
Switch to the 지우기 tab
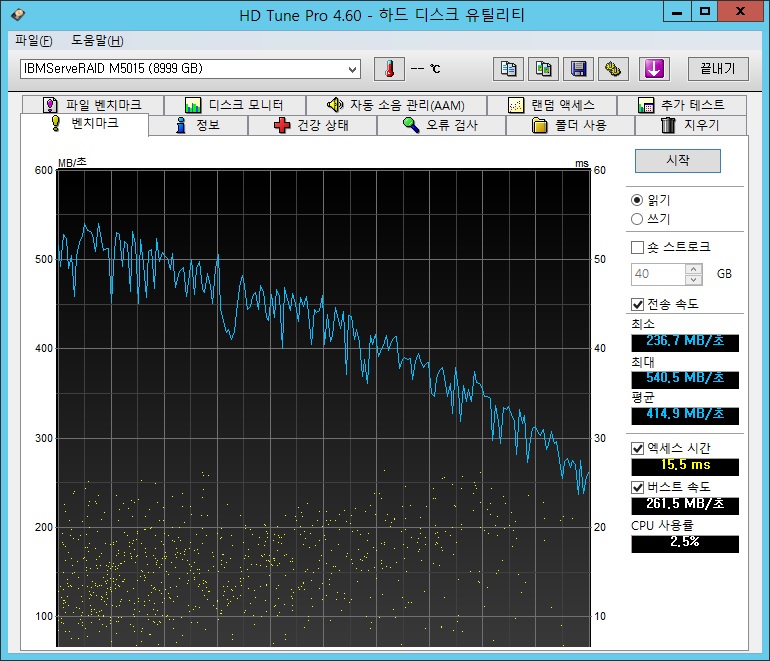(691, 125)
